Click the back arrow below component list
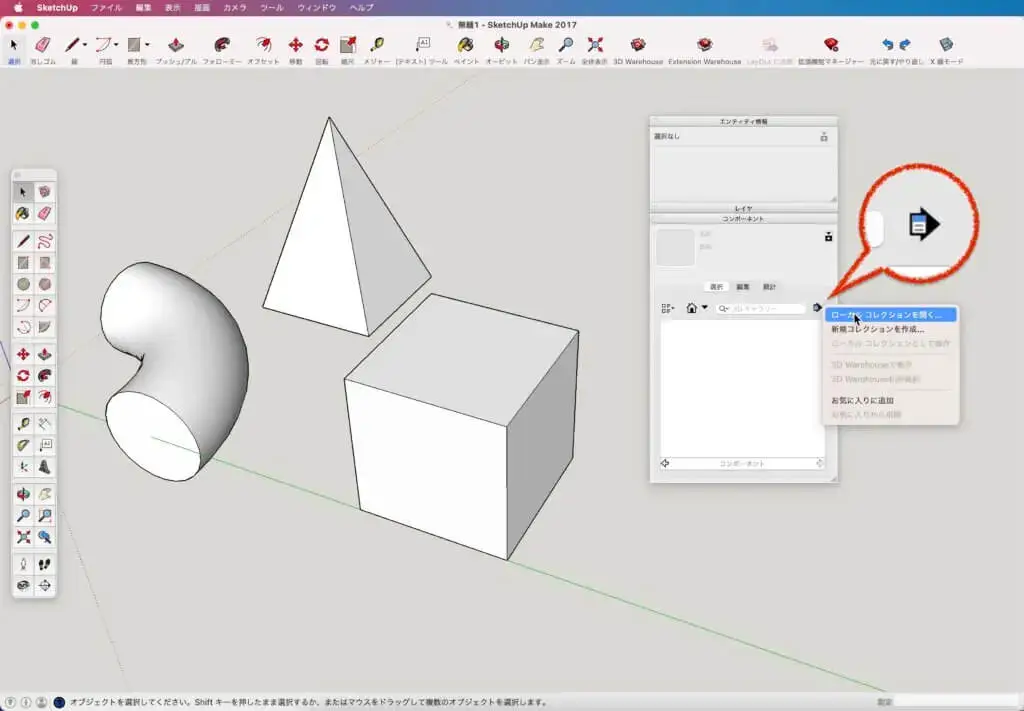 665,464
